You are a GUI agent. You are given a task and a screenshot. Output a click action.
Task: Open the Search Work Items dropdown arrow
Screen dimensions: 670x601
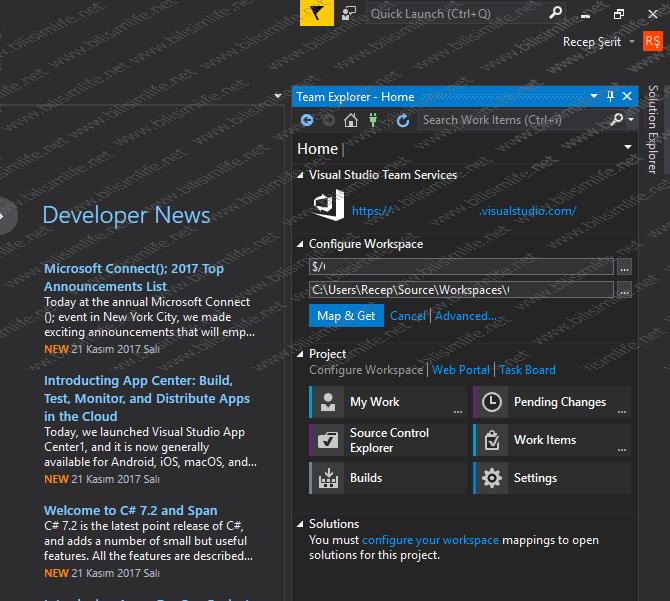click(631, 120)
